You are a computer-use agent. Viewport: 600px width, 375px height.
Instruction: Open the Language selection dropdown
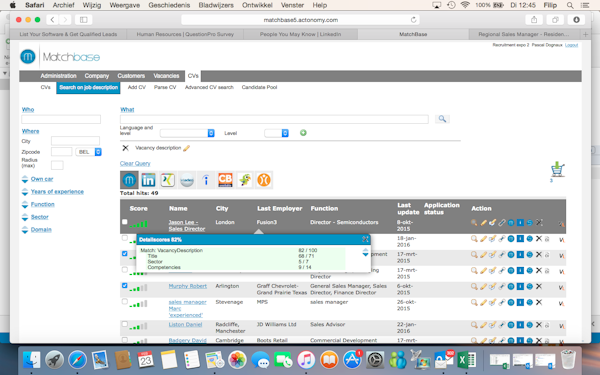[x=187, y=133]
